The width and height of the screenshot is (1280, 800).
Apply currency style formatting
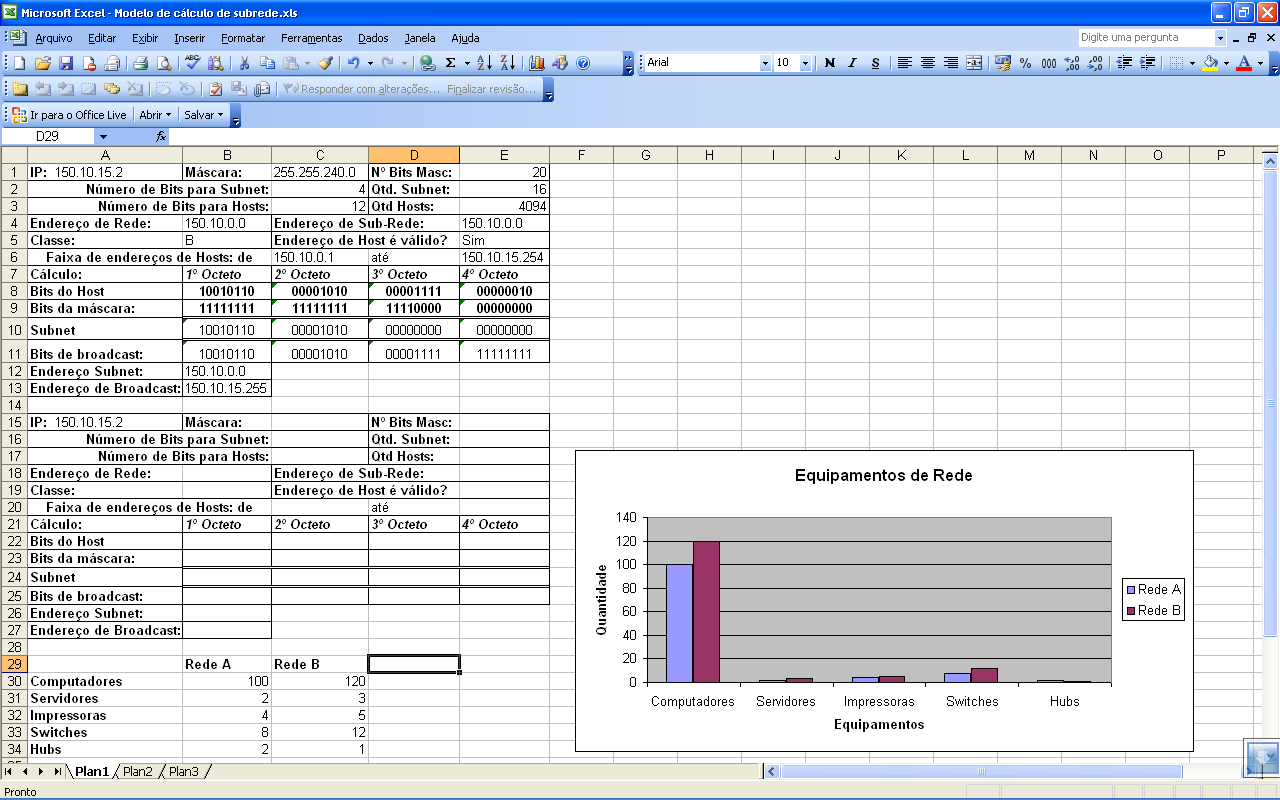pos(1003,63)
